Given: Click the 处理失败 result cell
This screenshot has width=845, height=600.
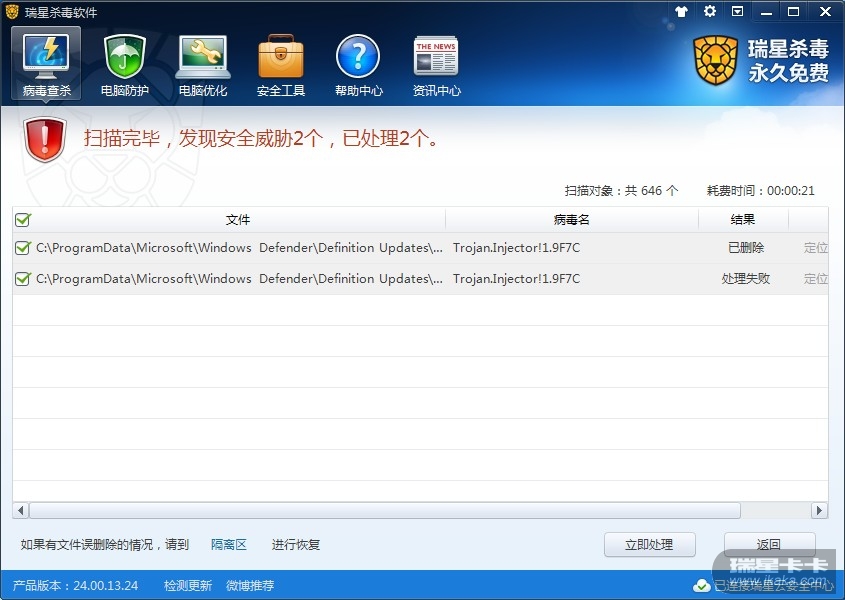Looking at the screenshot, I should point(746,279).
